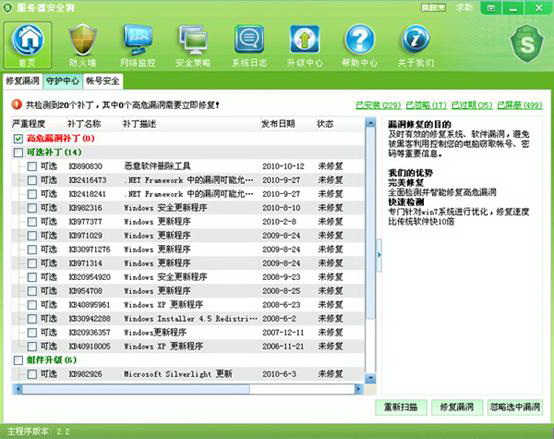Open the 关于我们 about us icon
The image size is (554, 439).
coord(416,45)
